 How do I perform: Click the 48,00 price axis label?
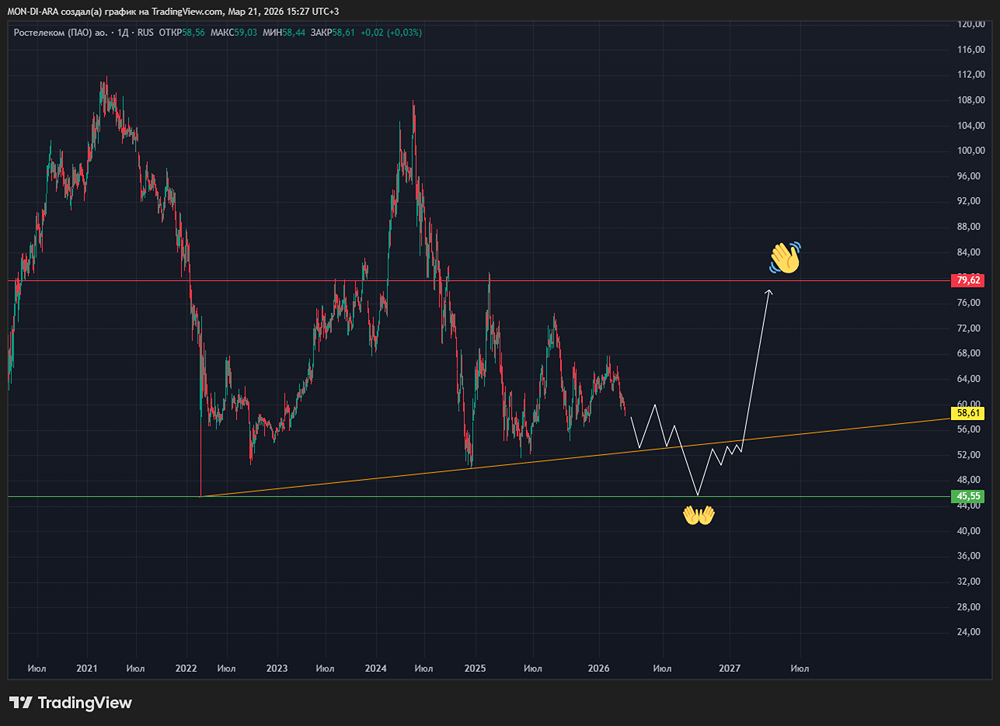tap(971, 480)
